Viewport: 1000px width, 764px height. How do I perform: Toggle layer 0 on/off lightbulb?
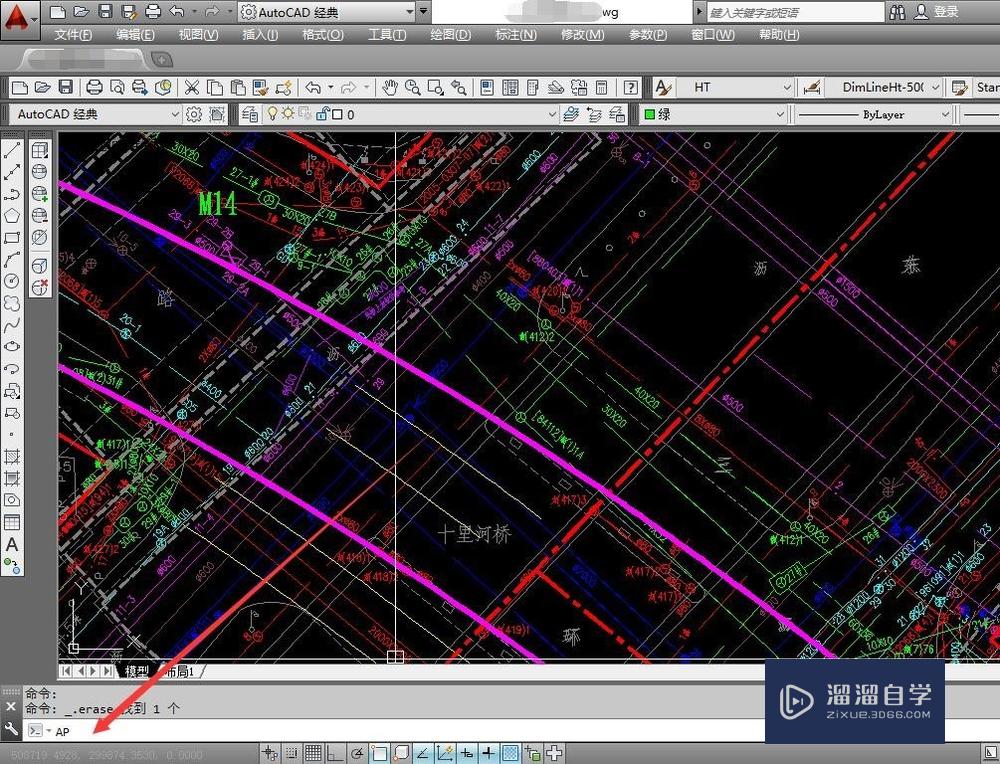pyautogui.click(x=271, y=114)
